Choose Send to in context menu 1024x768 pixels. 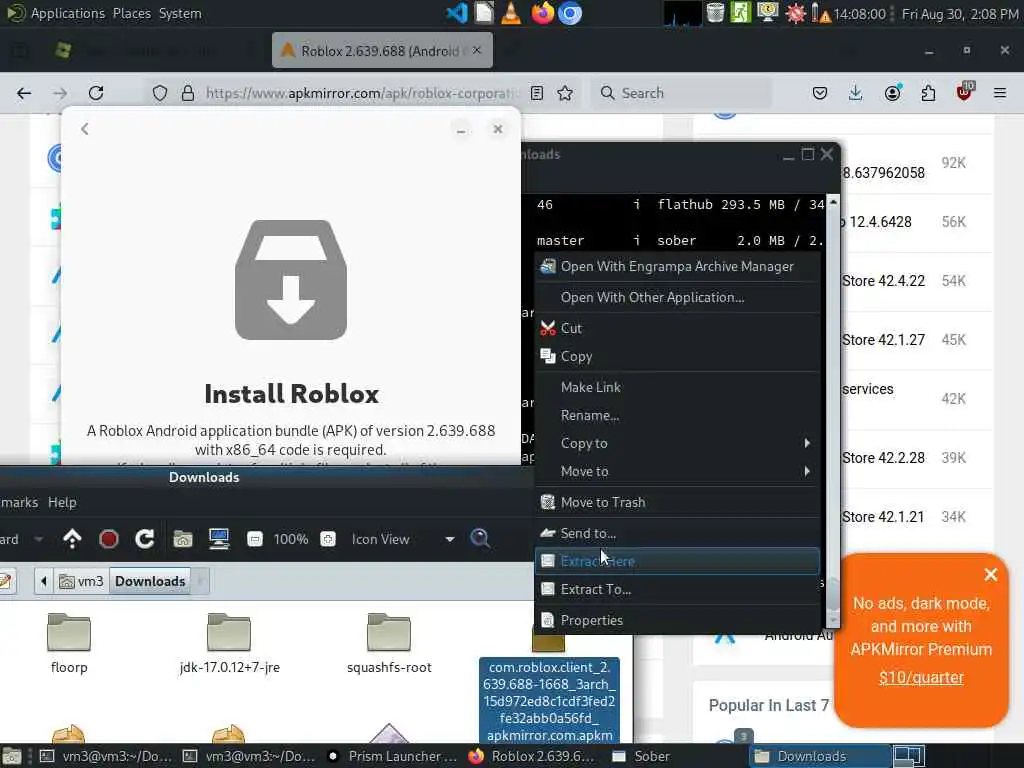point(677,533)
